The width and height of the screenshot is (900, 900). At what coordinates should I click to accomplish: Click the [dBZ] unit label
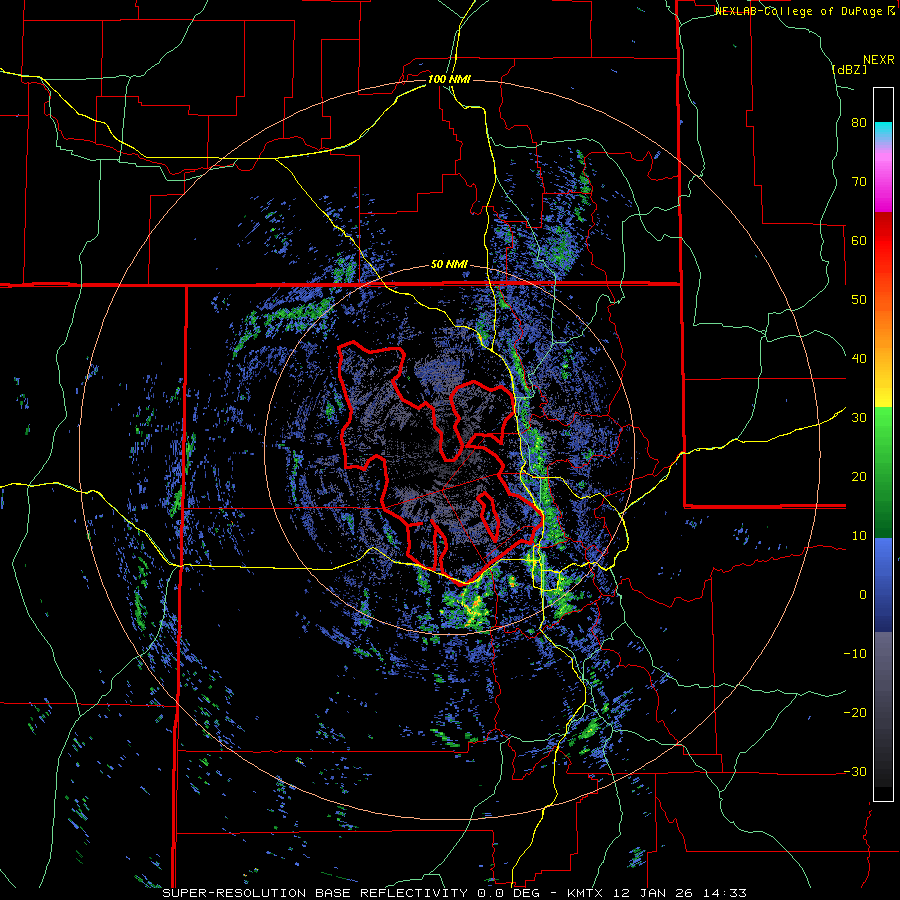point(849,69)
